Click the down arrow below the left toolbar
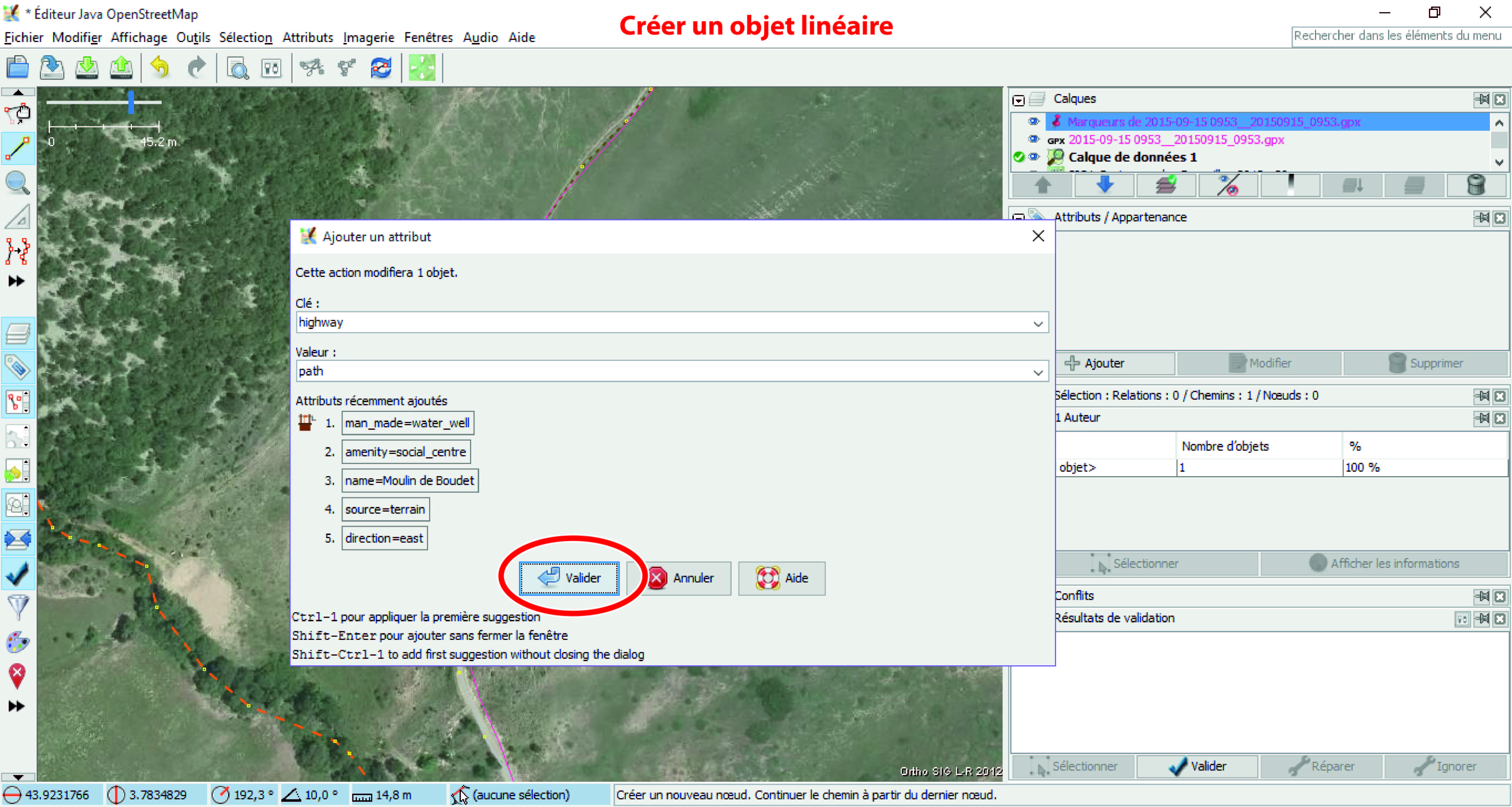 18,776
